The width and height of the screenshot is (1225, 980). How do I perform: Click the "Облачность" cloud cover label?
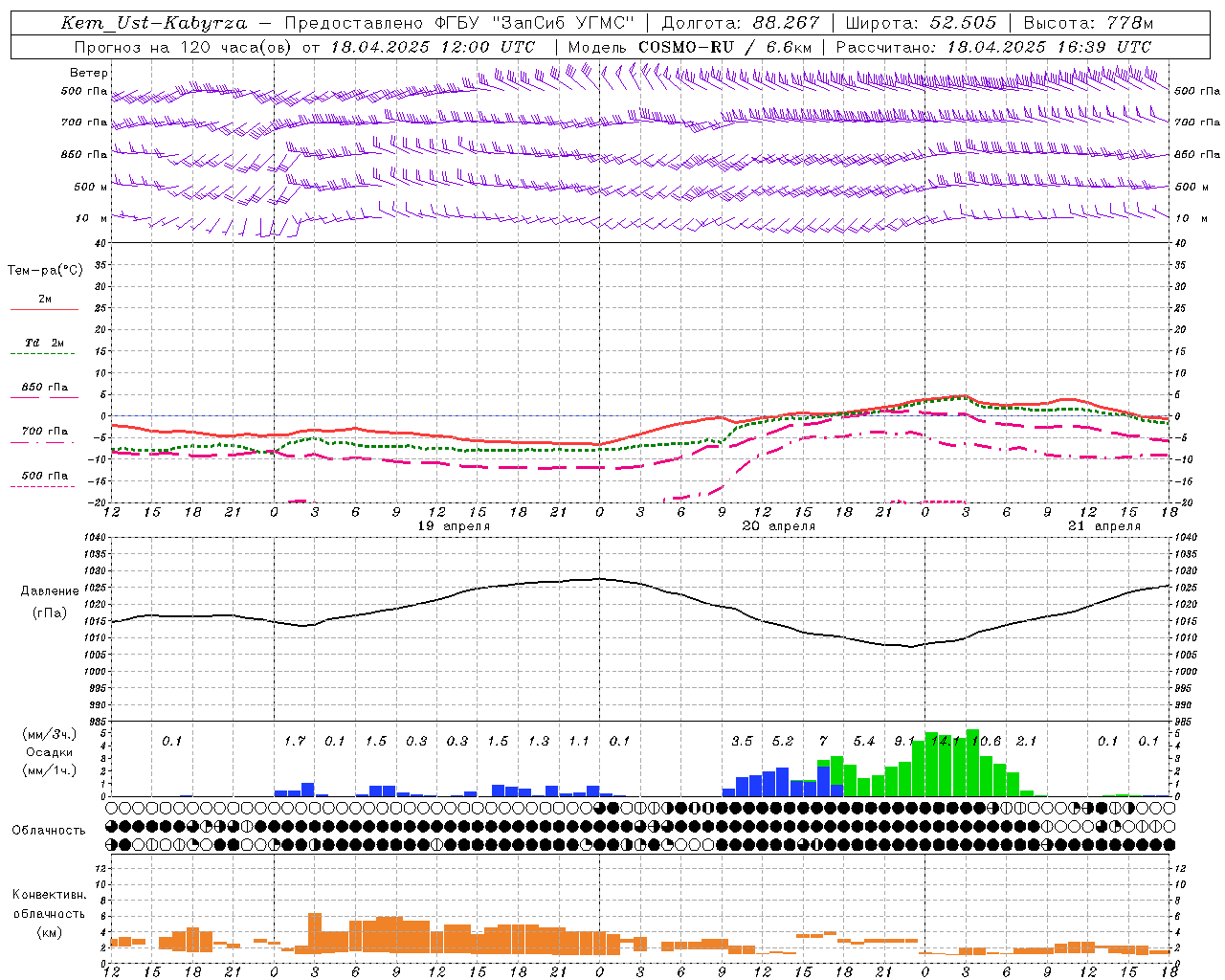click(x=49, y=831)
